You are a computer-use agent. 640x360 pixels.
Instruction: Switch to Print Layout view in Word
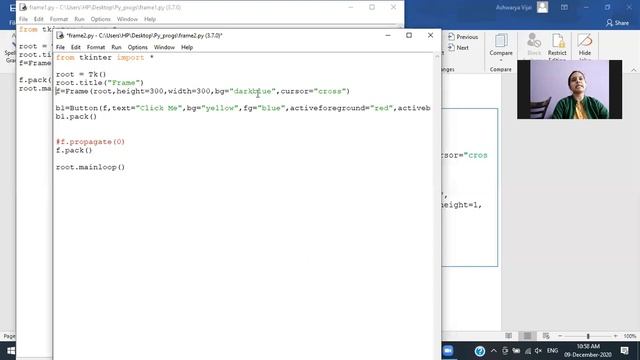pos(527,336)
